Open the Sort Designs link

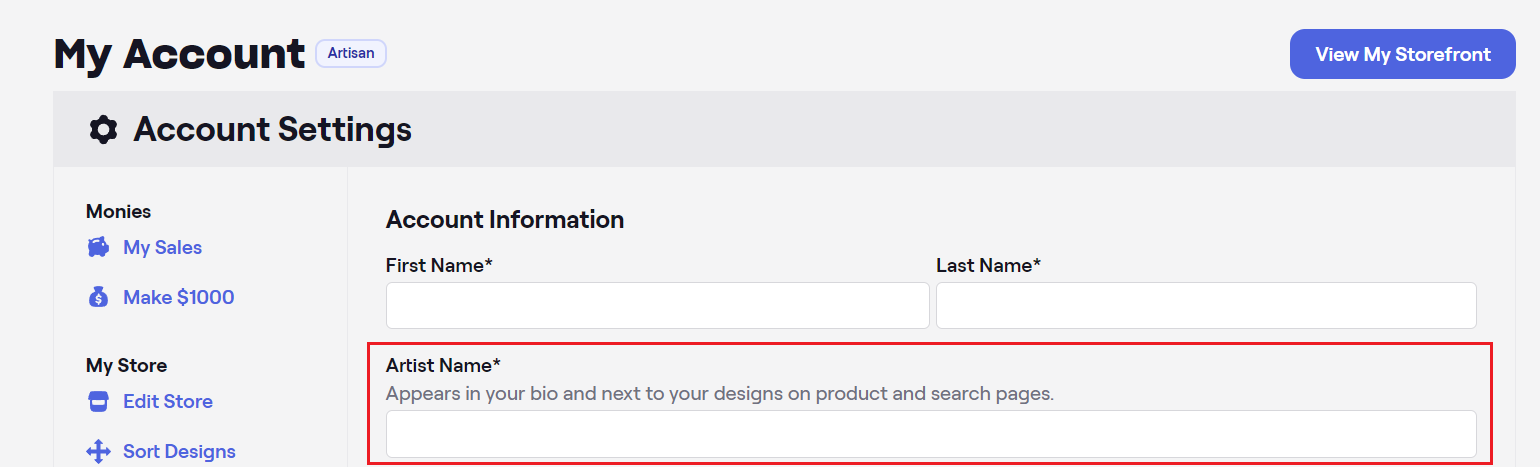[x=179, y=451]
